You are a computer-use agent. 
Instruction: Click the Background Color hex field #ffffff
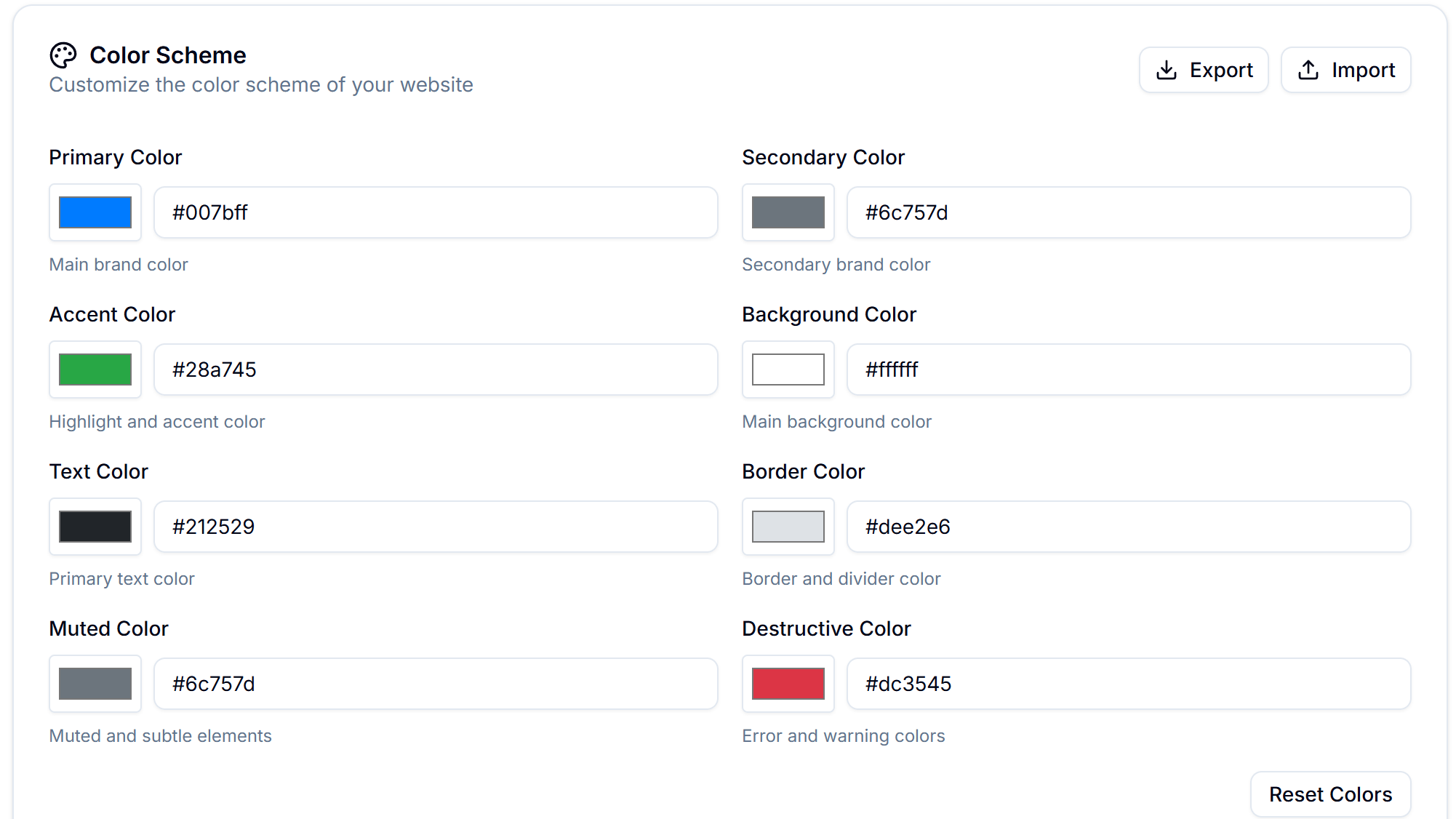[x=1128, y=369]
